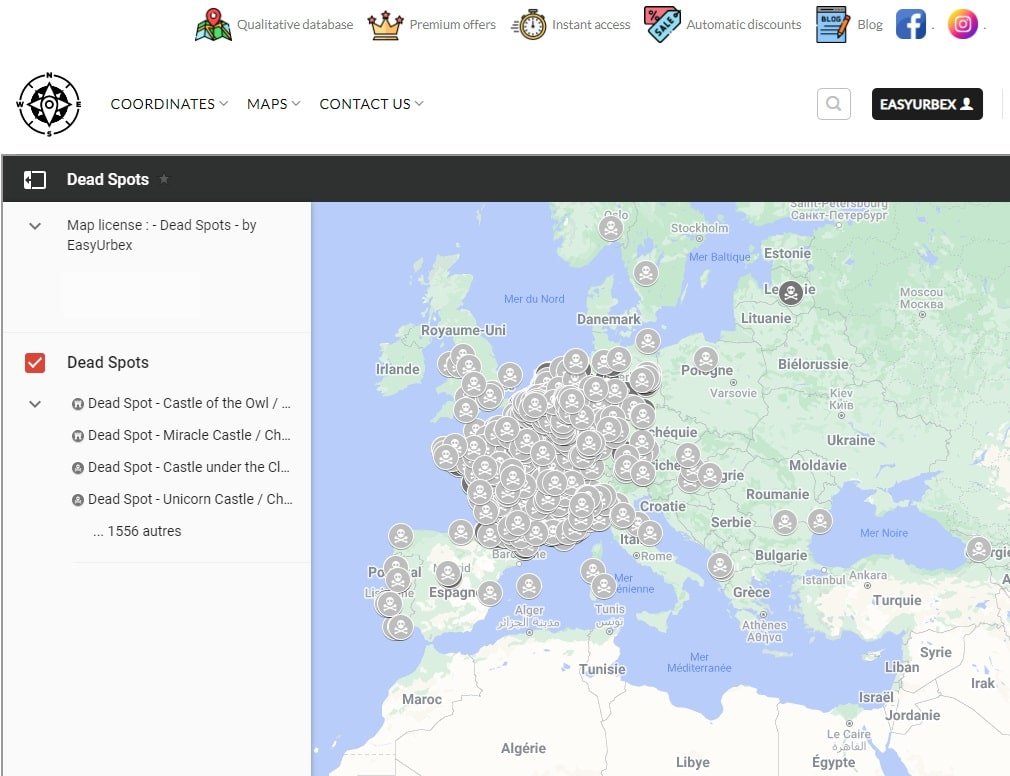Open Automatic discounts link
This screenshot has height=776, width=1010.
(x=743, y=24)
